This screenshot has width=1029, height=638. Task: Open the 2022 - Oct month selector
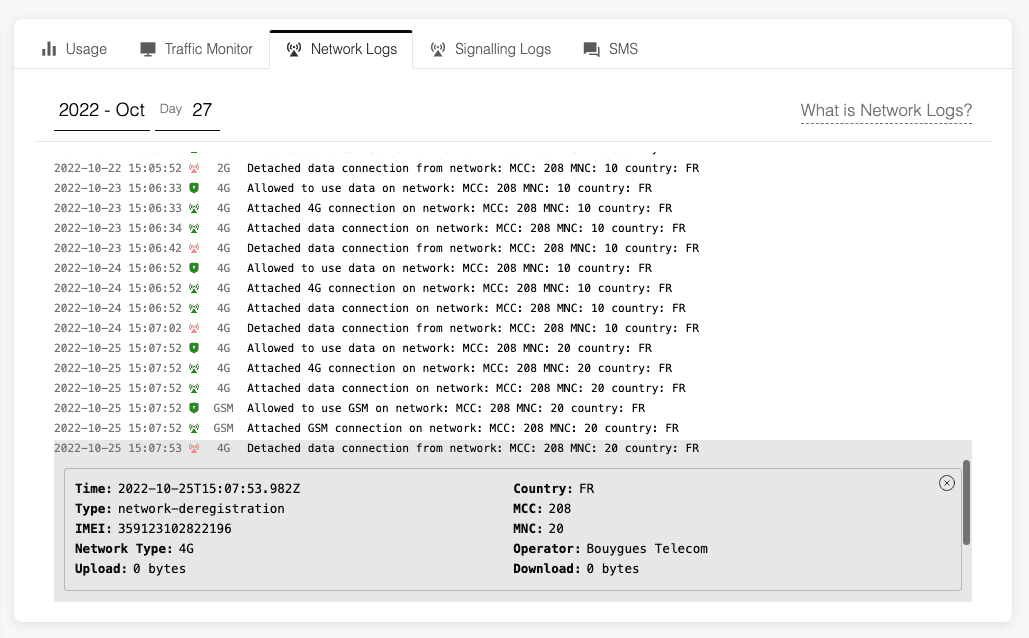click(x=101, y=110)
